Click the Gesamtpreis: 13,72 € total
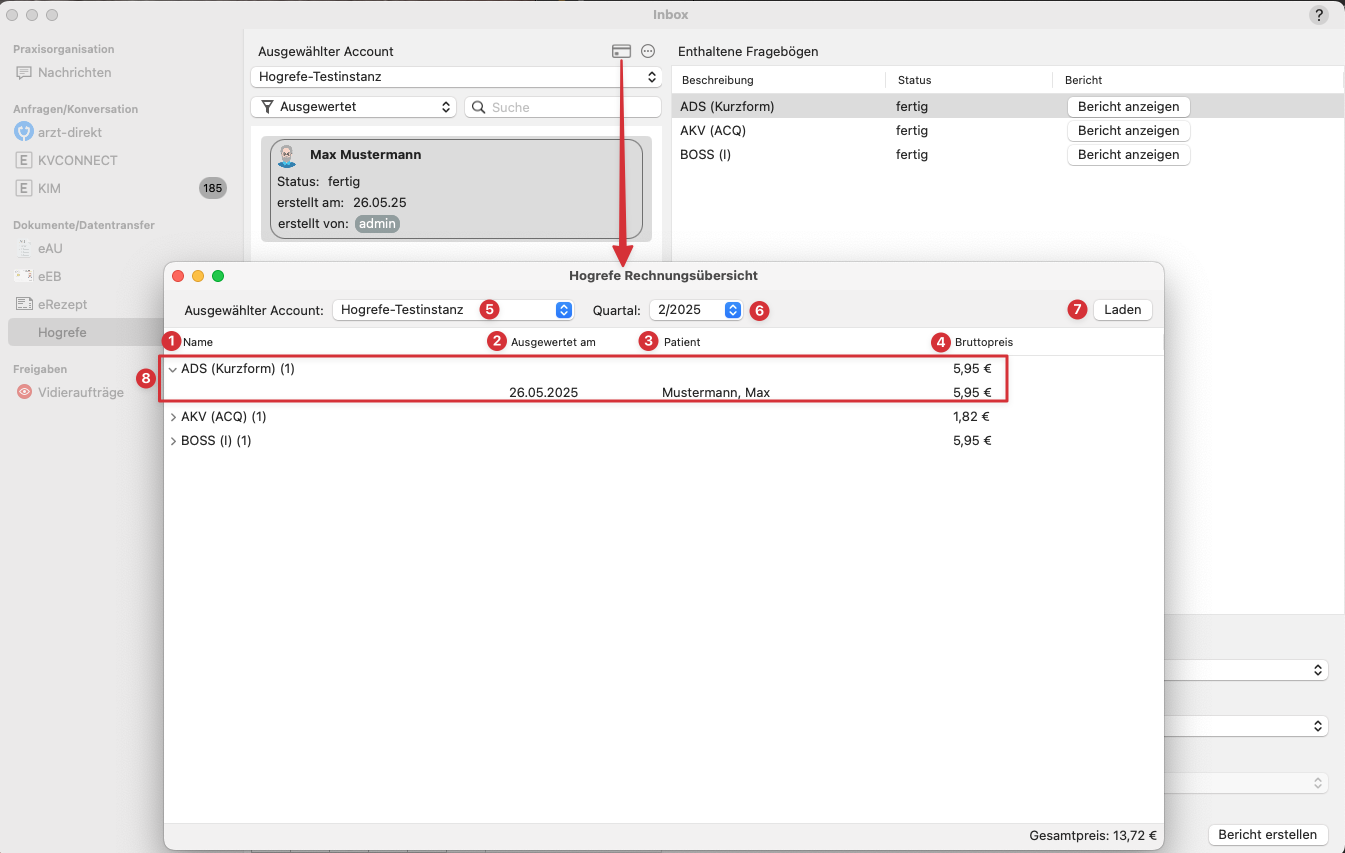The height and width of the screenshot is (853, 1345). pos(1092,835)
